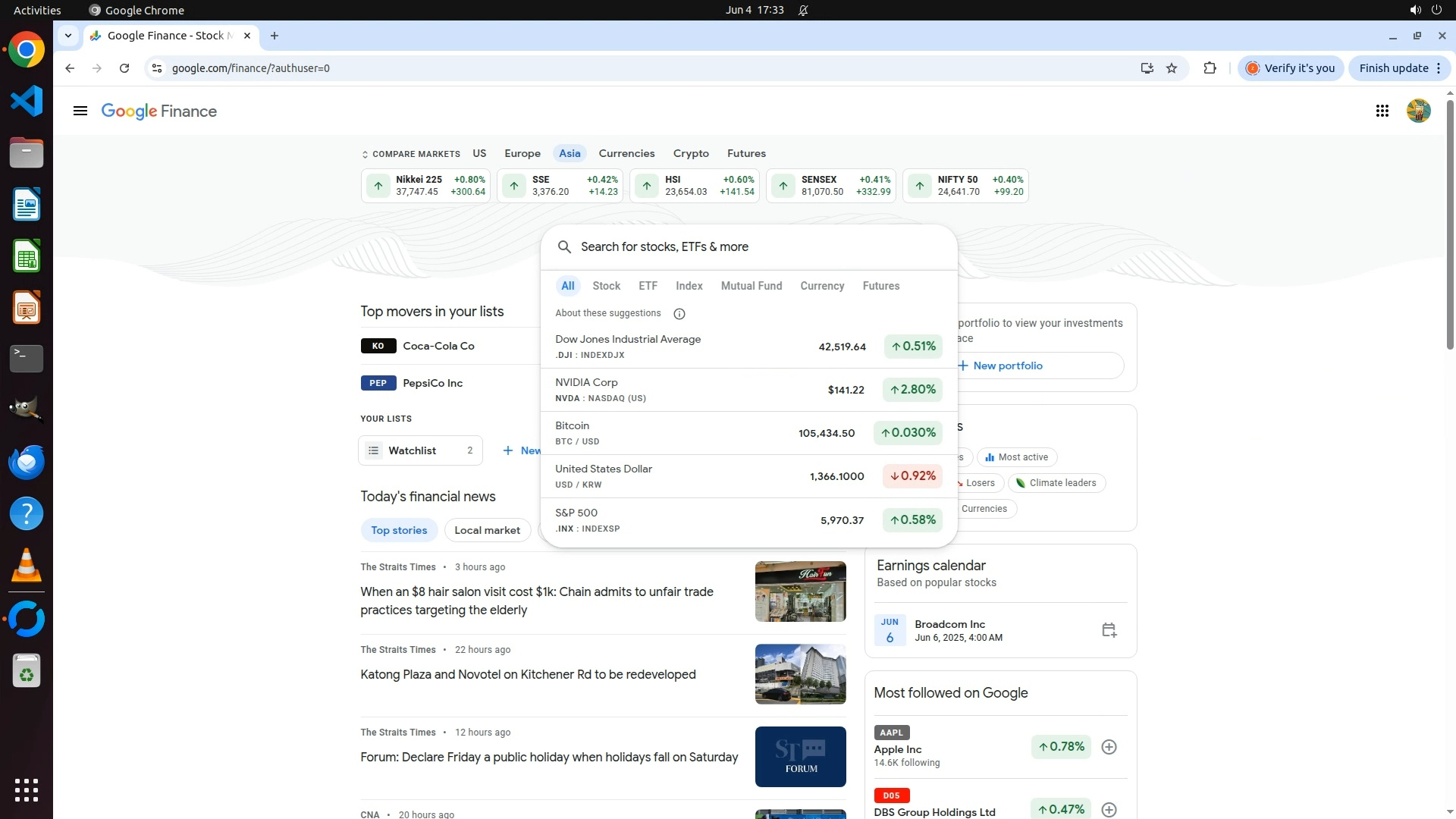Select the Local market news chip
Viewport: 1456px width, 819px height.
click(487, 530)
